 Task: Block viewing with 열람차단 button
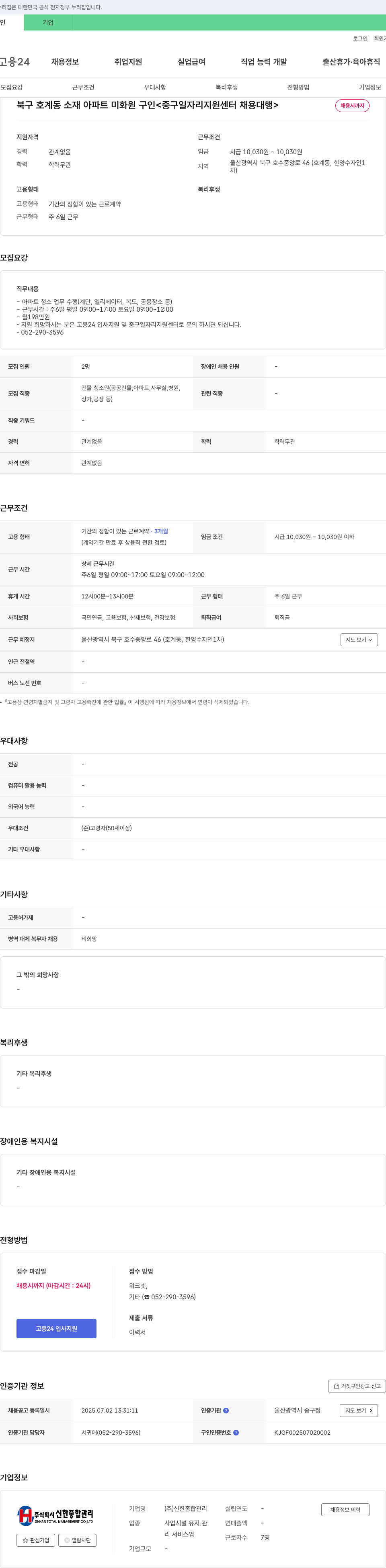tap(78, 1540)
